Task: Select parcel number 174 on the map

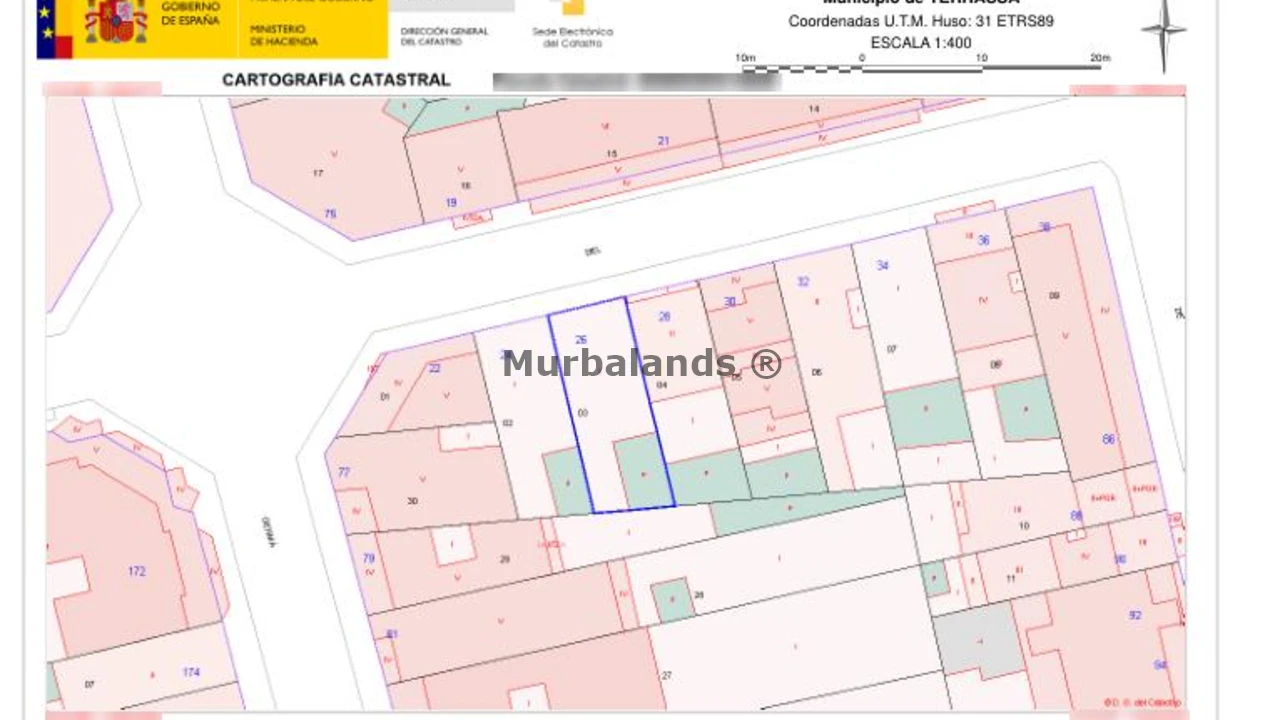Action: [x=191, y=672]
